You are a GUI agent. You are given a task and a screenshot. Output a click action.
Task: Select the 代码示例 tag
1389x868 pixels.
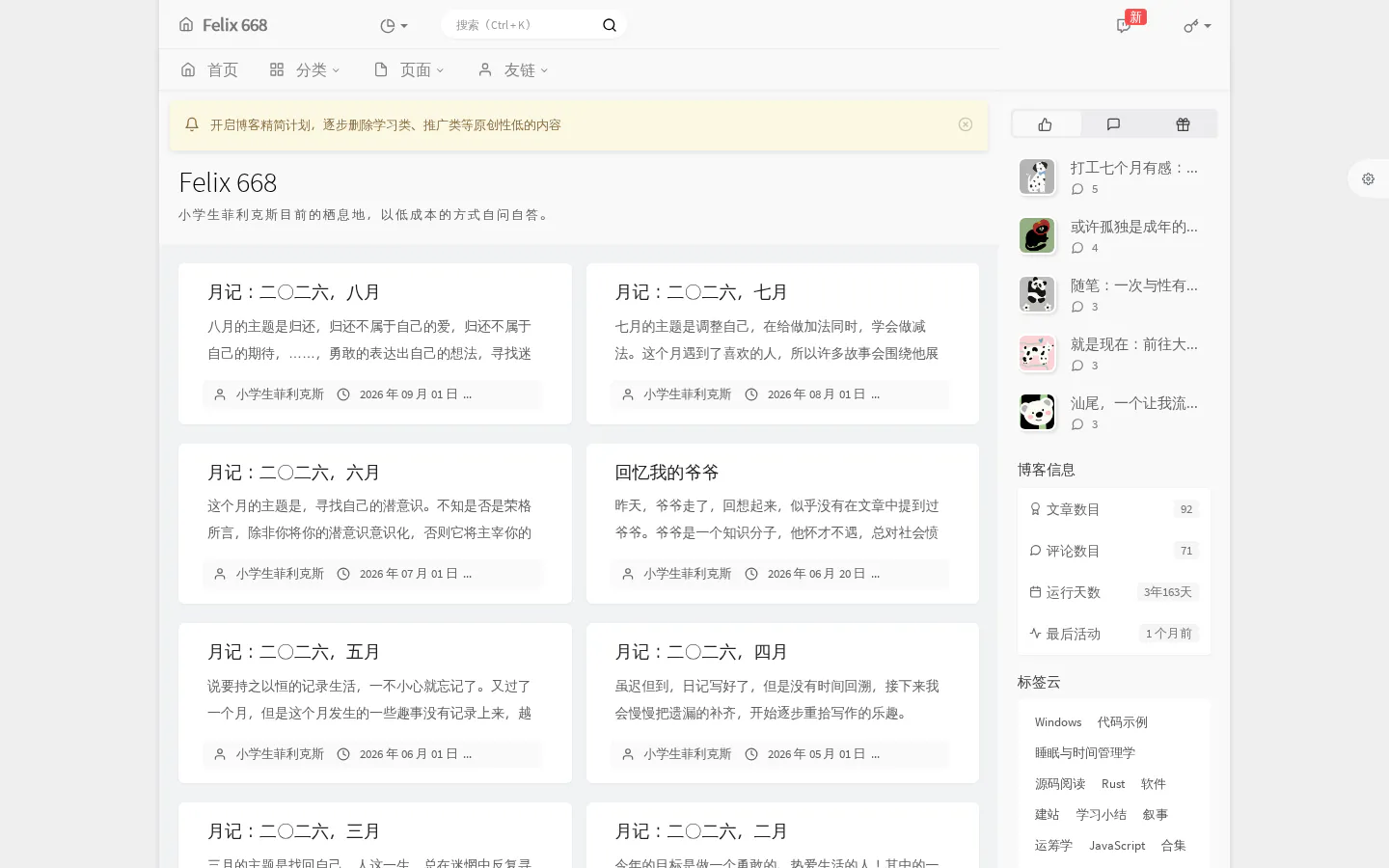[x=1123, y=722]
